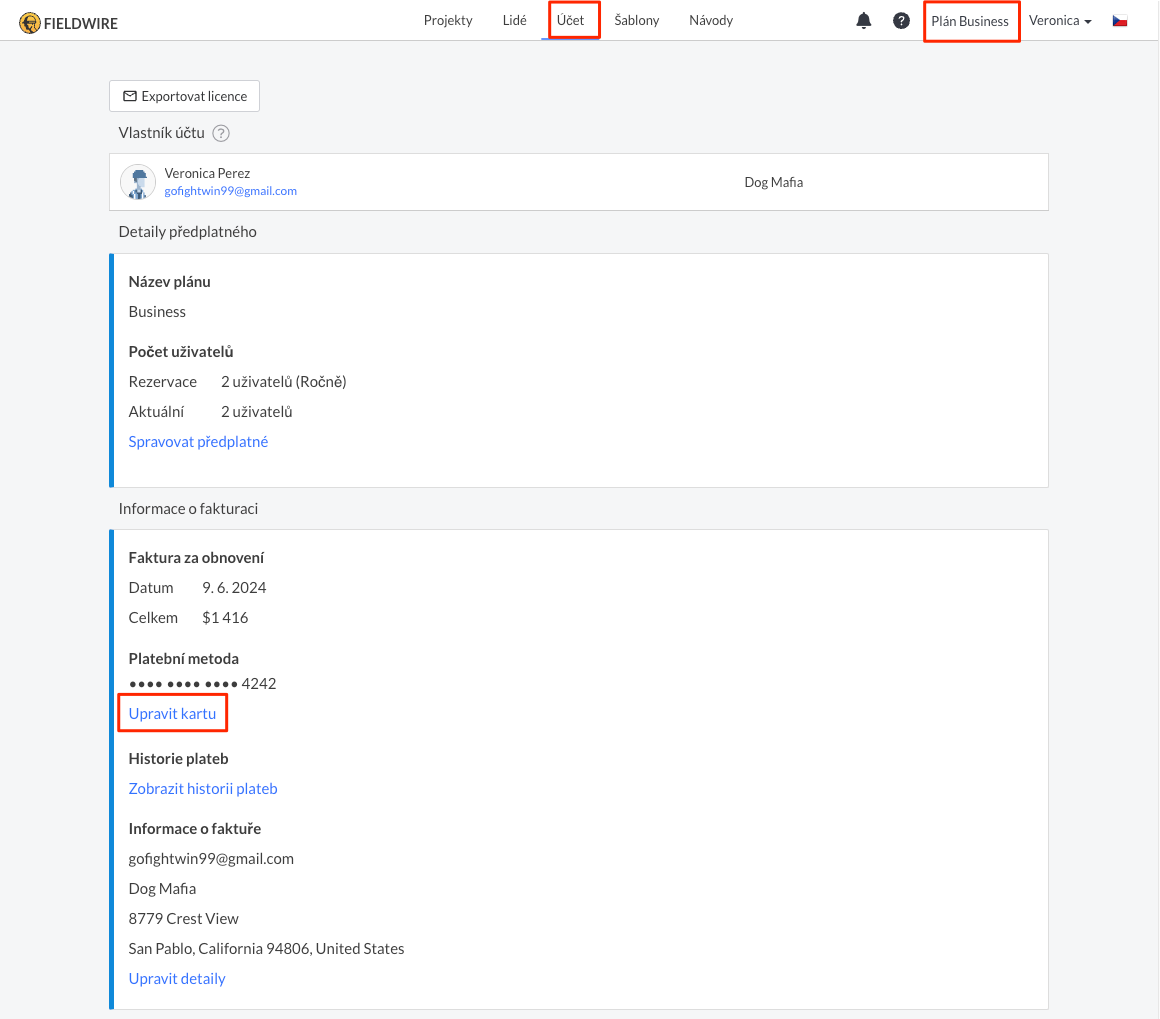
Task: Click the Spravovat předplatné link
Action: (x=198, y=442)
